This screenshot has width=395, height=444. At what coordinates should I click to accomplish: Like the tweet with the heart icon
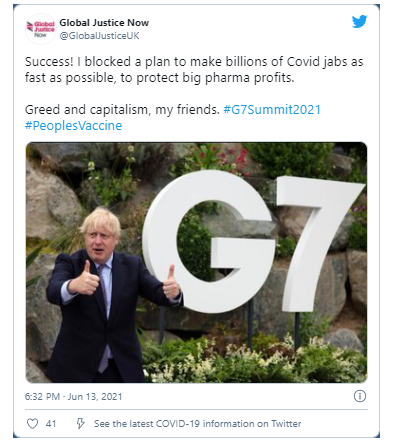coord(32,424)
